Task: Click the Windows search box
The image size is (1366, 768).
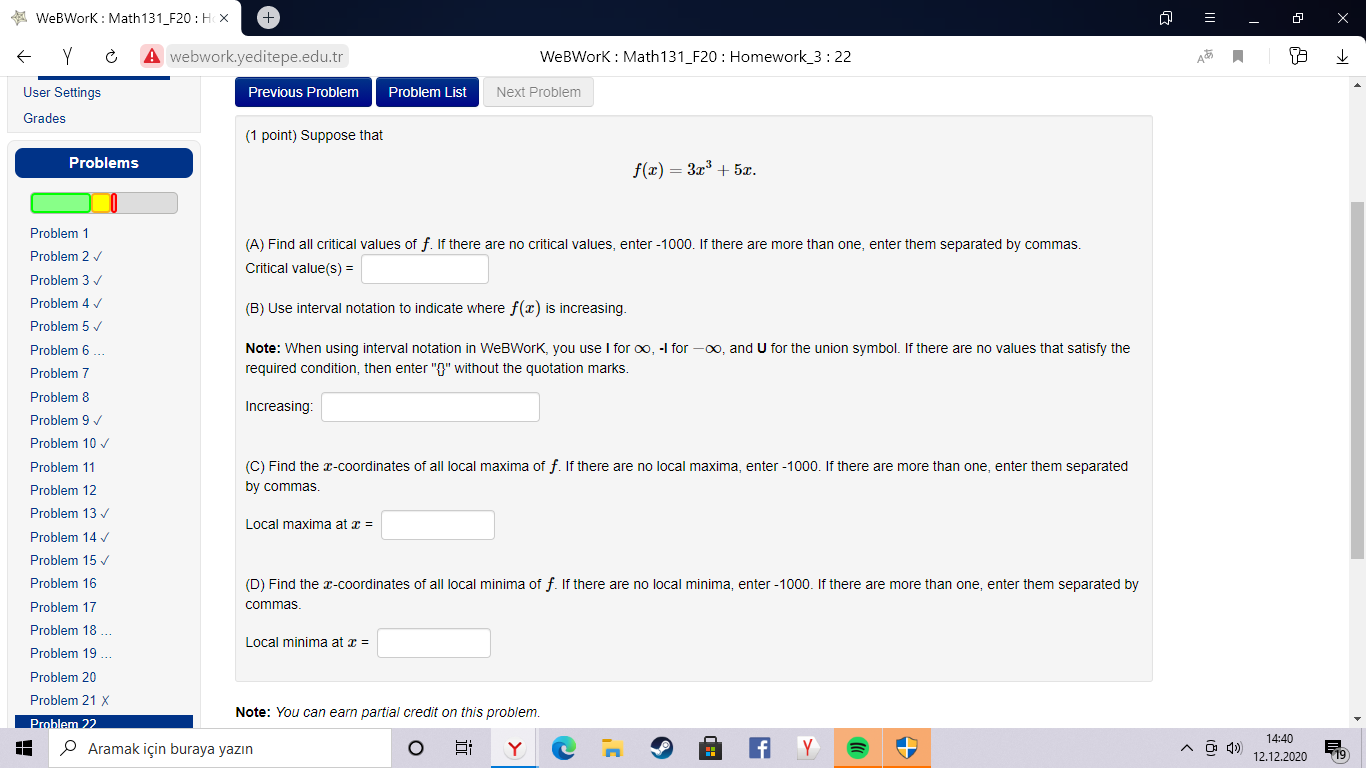Action: coord(220,748)
